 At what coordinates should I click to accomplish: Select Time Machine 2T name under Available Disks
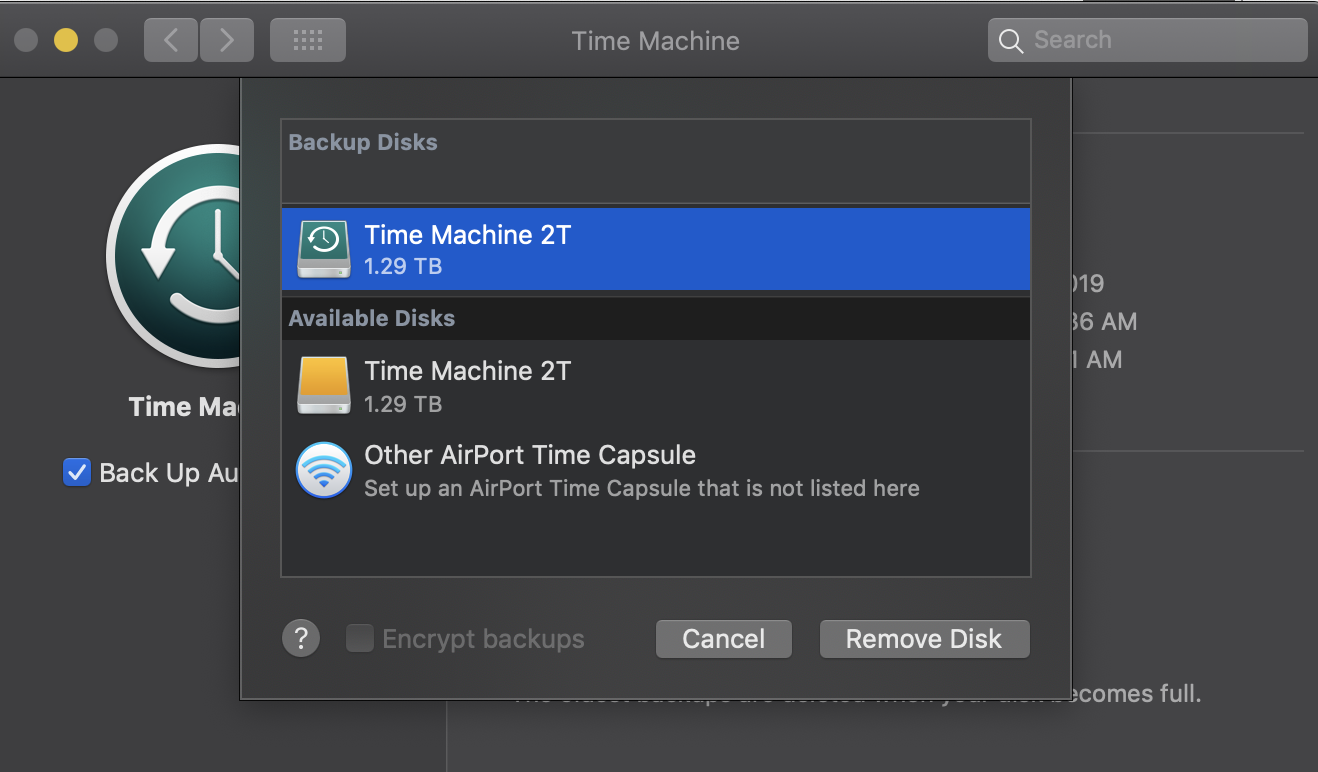468,372
